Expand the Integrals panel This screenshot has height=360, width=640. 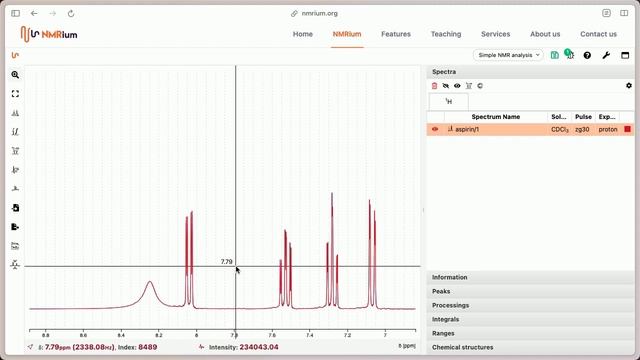[530, 319]
